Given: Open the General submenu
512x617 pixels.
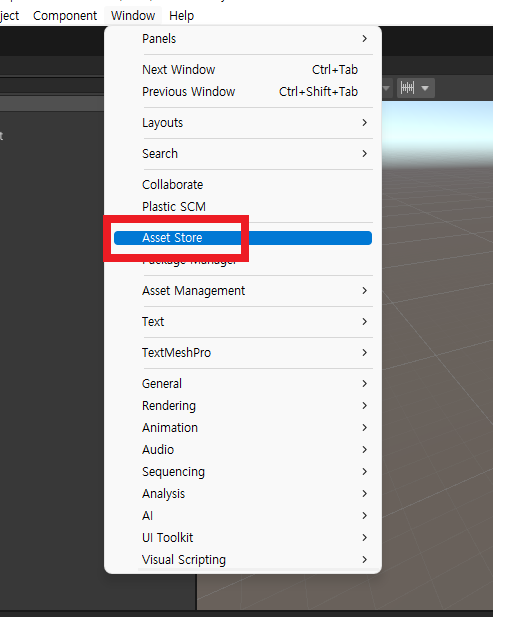Looking at the screenshot, I should coord(243,384).
